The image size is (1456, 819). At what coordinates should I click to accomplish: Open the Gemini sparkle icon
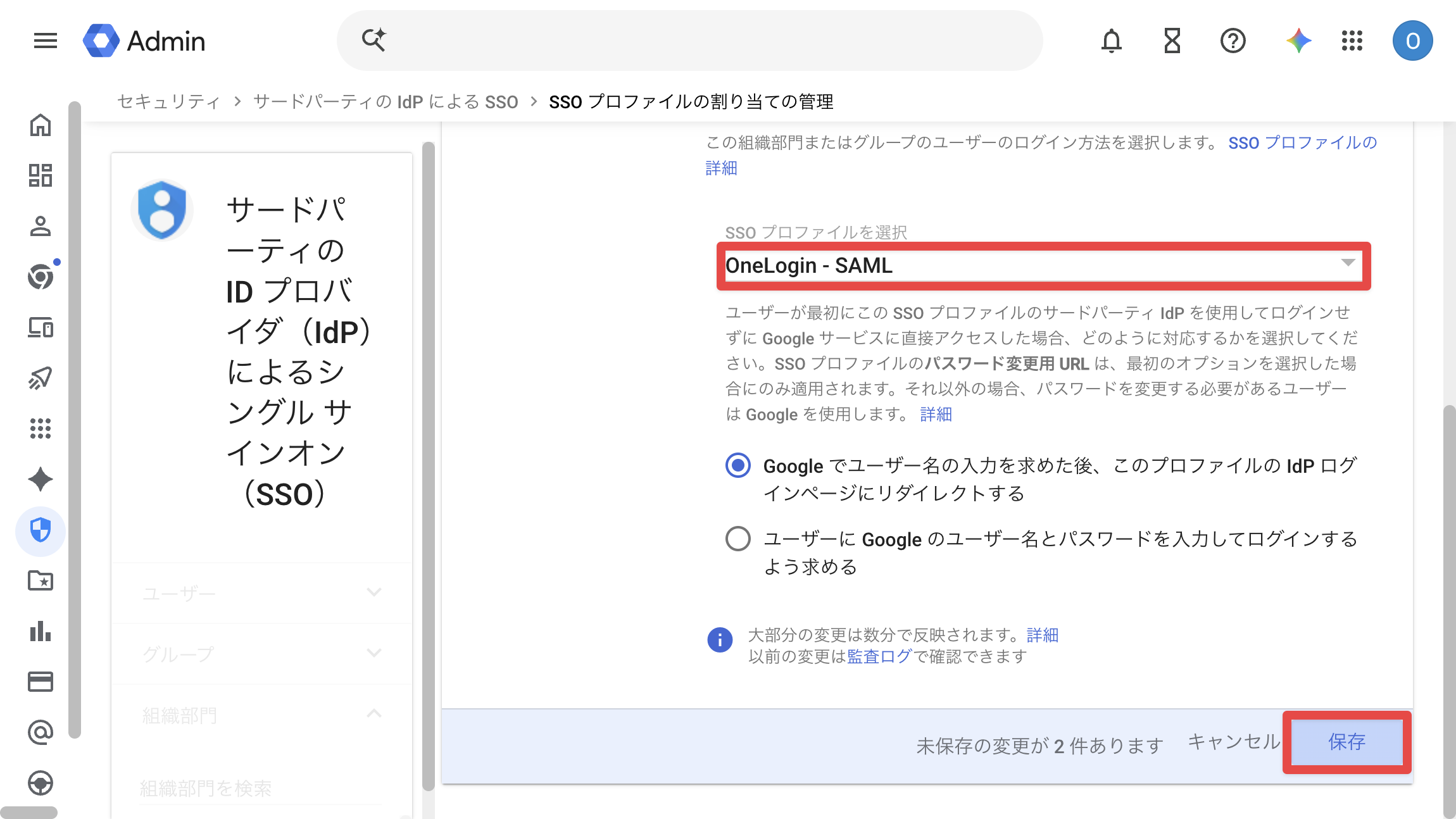pyautogui.click(x=1298, y=41)
